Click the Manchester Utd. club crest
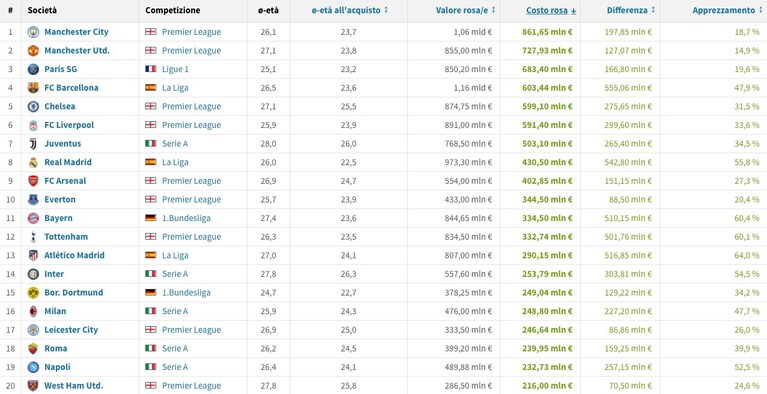The image size is (767, 394). [33, 50]
